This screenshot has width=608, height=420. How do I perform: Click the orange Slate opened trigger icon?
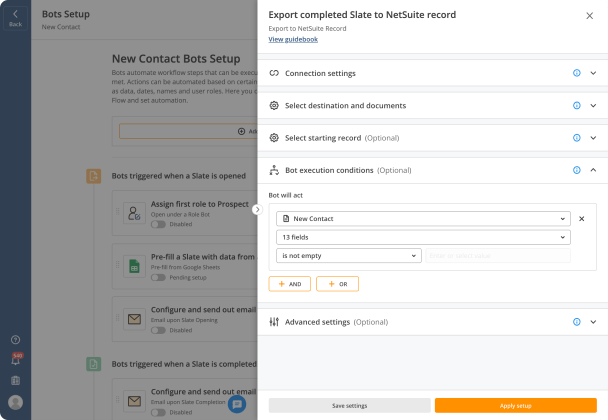coord(93,176)
